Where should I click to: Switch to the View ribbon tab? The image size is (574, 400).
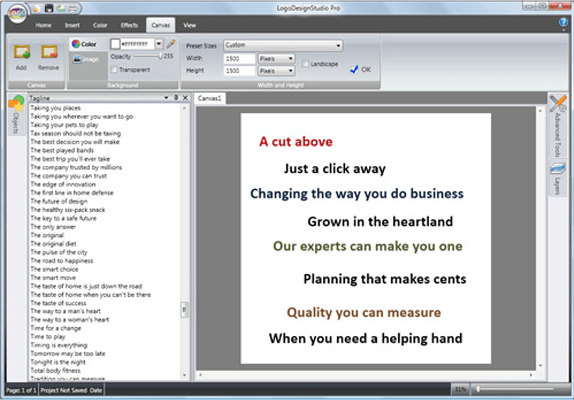click(x=190, y=25)
